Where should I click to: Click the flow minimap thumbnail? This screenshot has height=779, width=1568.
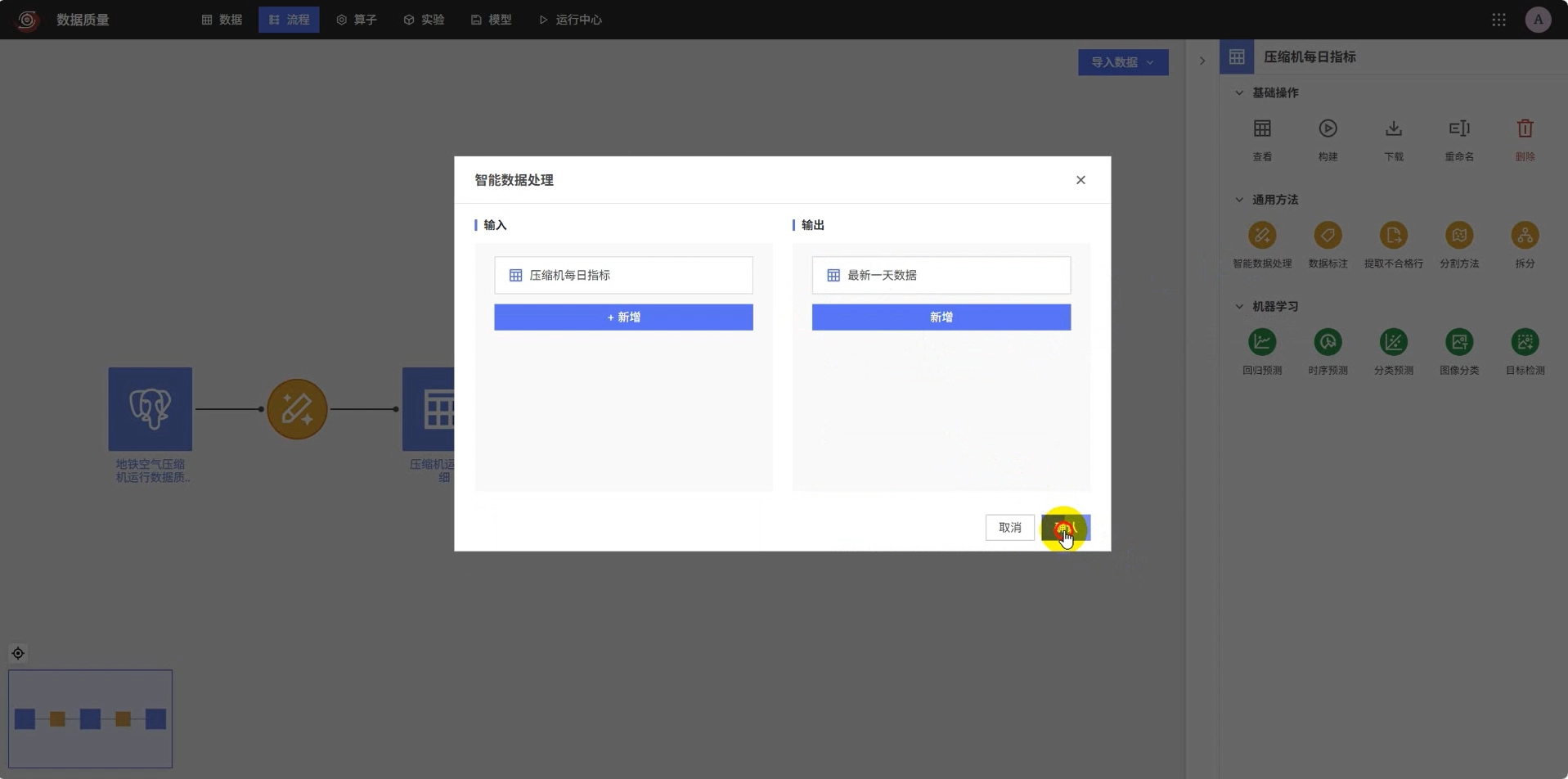tap(90, 718)
